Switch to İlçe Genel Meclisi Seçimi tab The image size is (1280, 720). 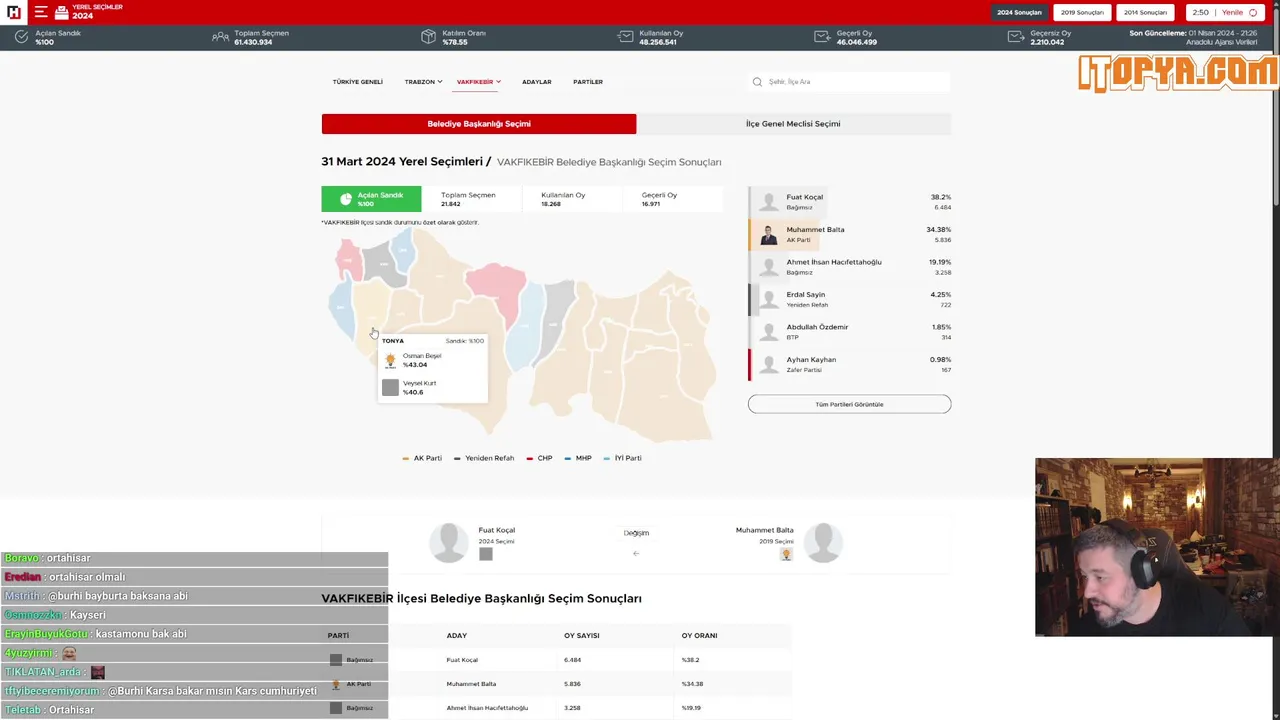[793, 124]
